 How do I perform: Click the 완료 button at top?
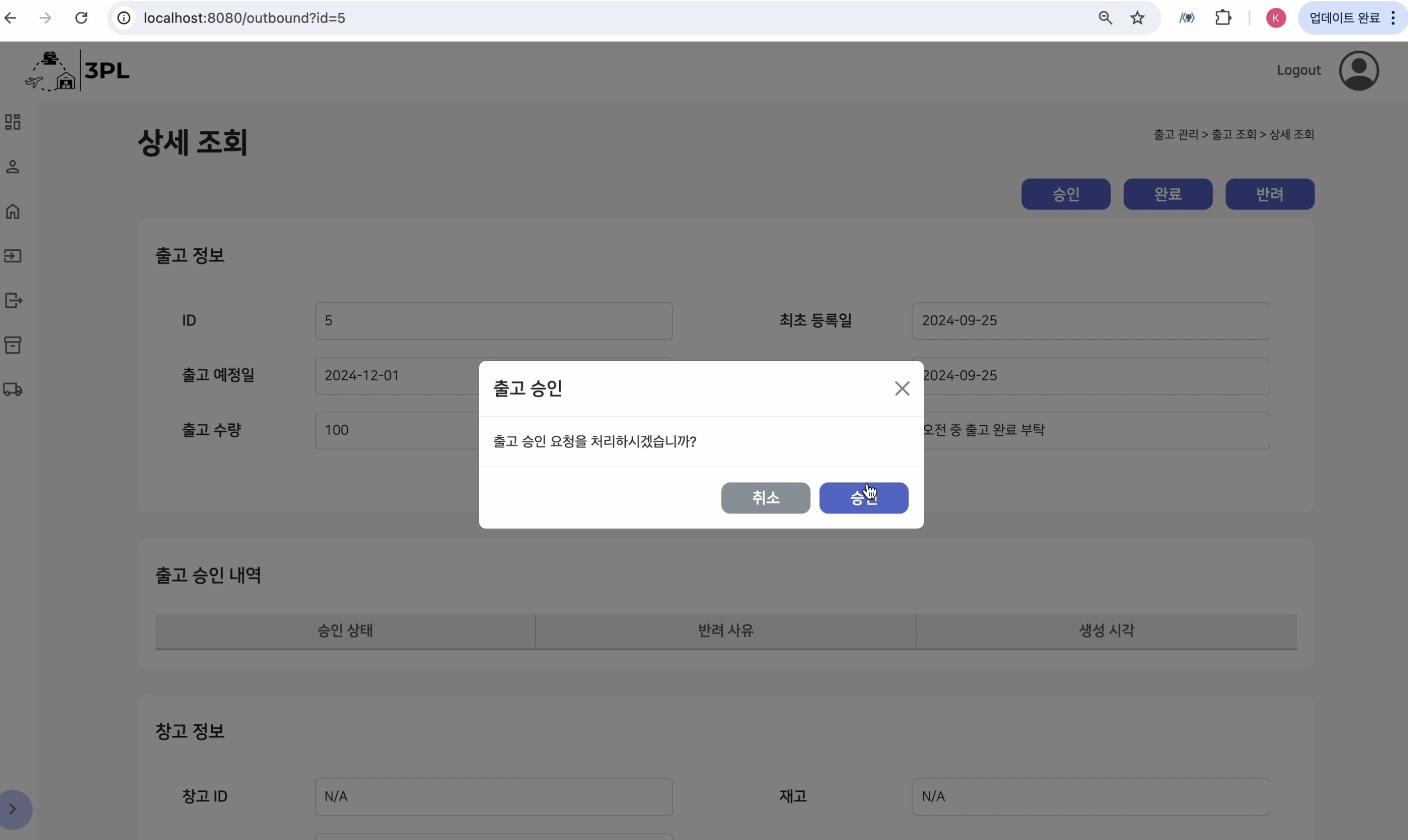[x=1167, y=194]
